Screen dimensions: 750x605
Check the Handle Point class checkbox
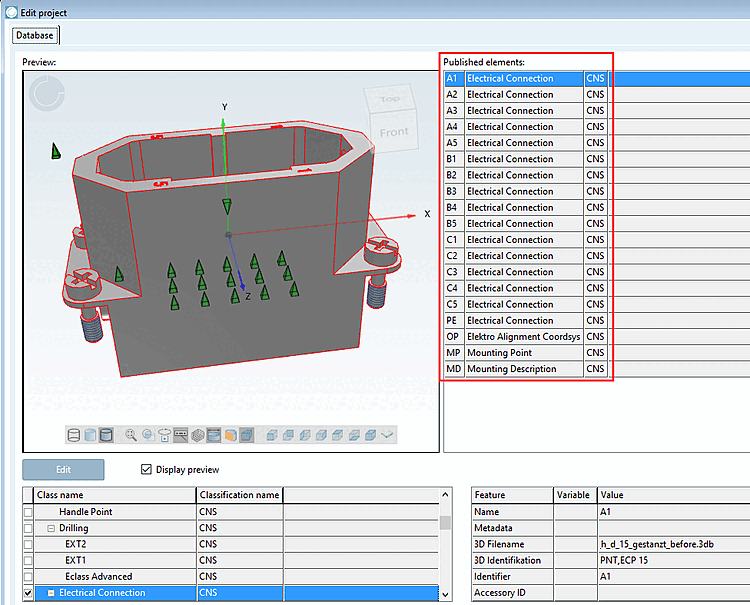[x=28, y=512]
